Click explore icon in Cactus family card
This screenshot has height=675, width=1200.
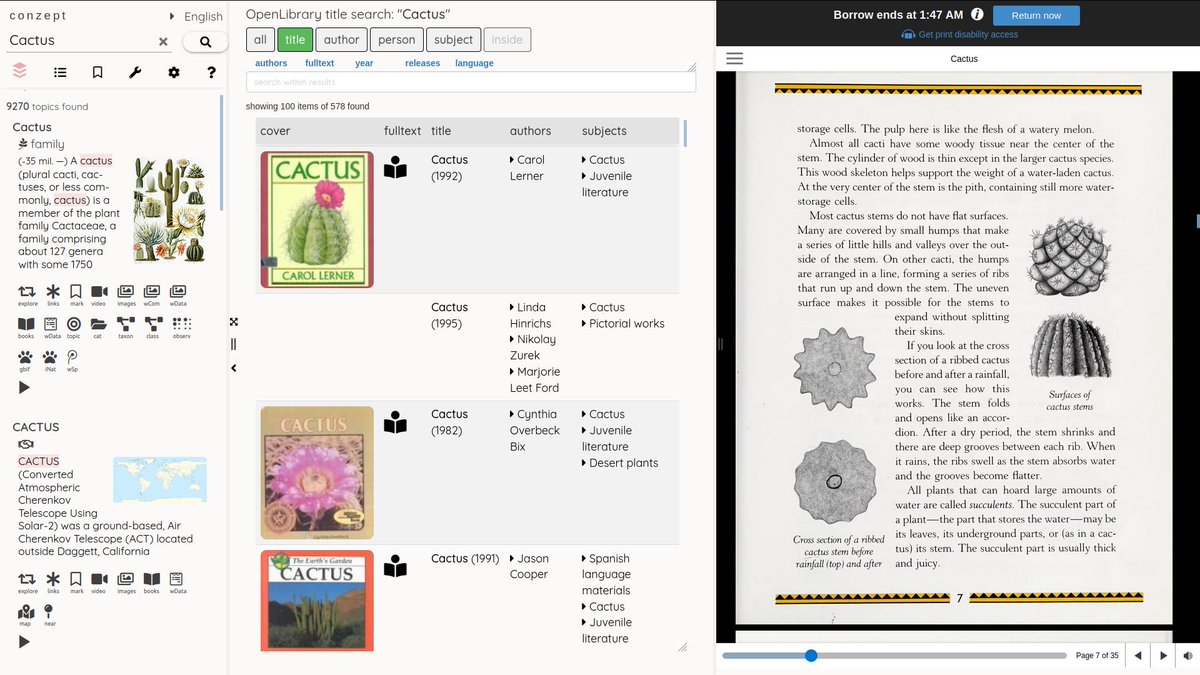pos(27,293)
